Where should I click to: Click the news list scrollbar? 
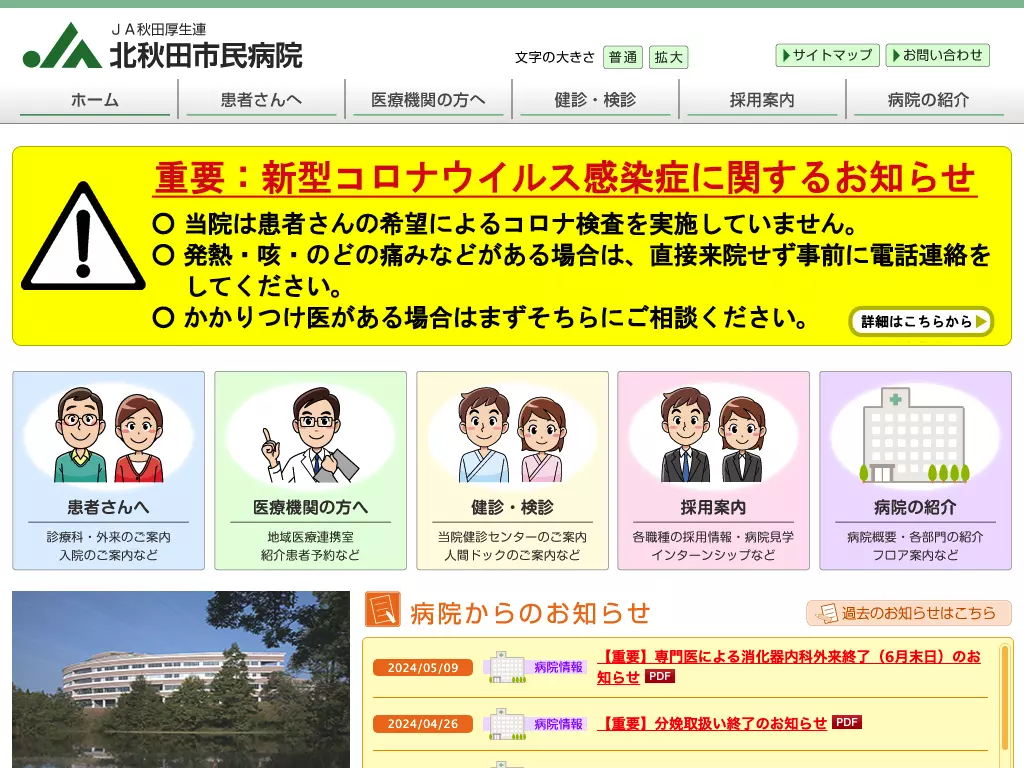pos(1006,699)
